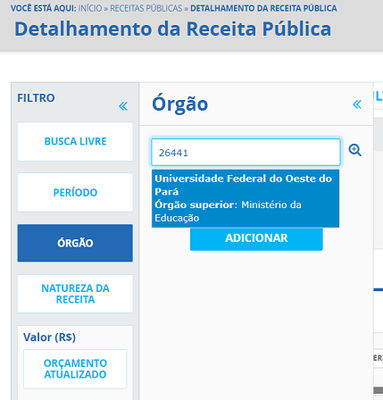
Task: Open RECEITAS PÚBLICAS breadcrumb link
Action: pos(146,8)
